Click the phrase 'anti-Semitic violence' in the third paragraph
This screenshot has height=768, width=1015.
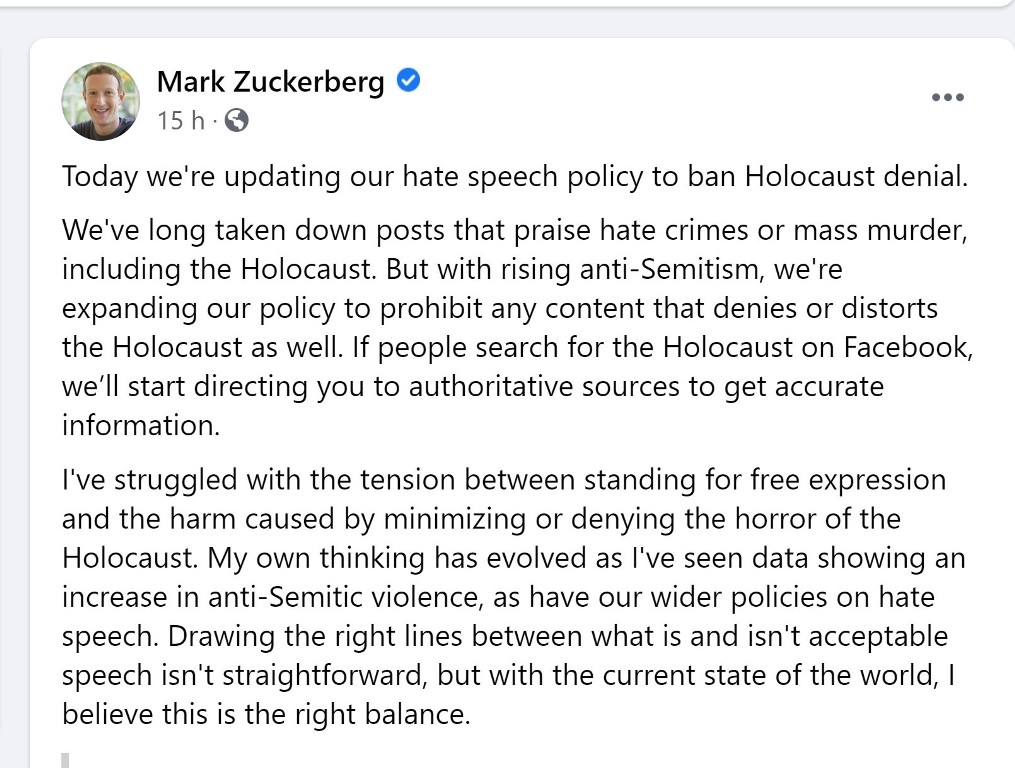(x=346, y=597)
